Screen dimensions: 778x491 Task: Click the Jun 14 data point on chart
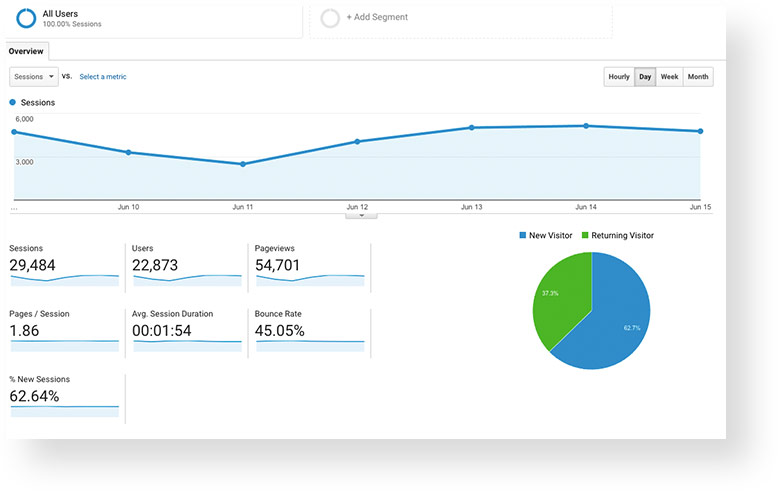pyautogui.click(x=586, y=126)
